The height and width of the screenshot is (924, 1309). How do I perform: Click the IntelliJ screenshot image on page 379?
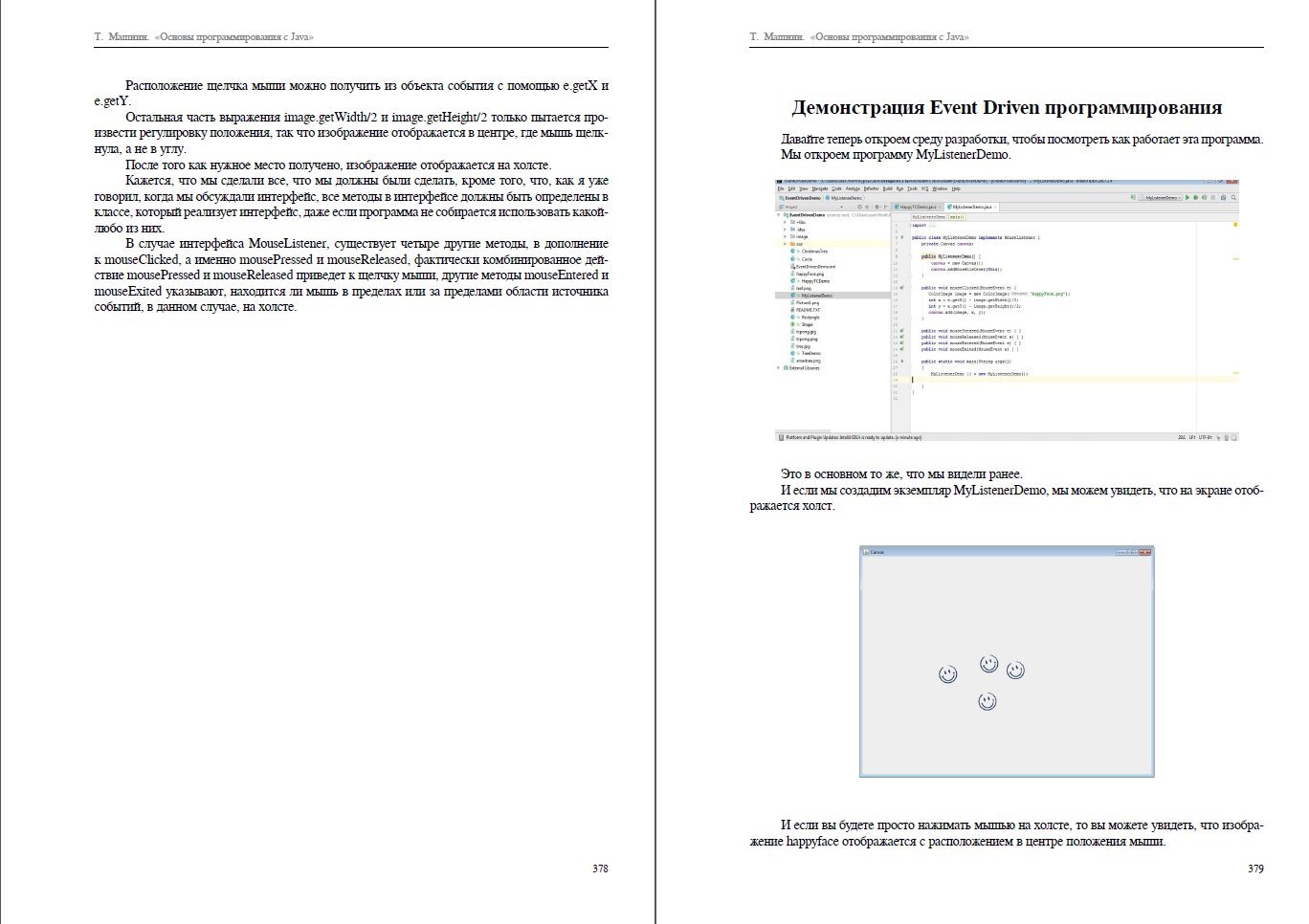point(1007,310)
